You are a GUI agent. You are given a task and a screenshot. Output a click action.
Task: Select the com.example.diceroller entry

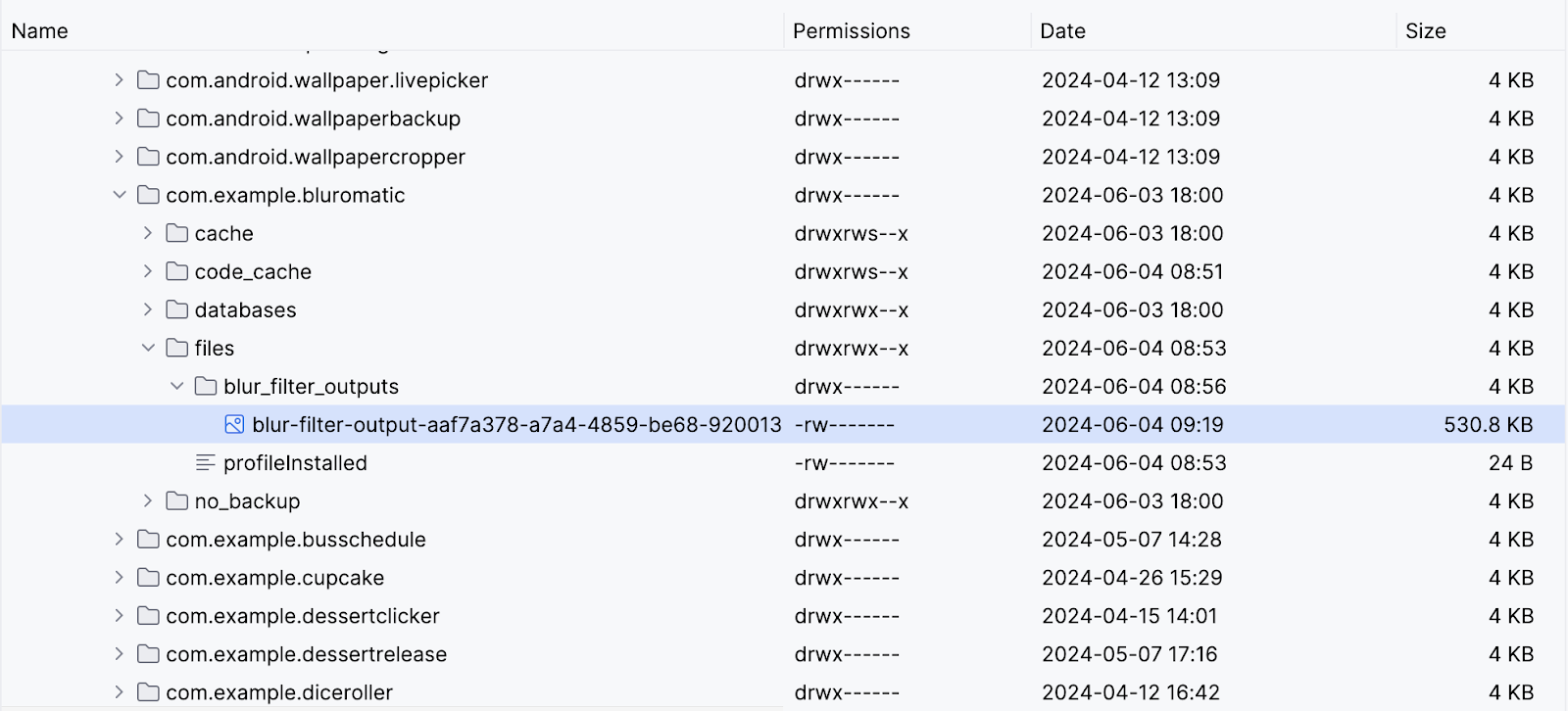[278, 692]
